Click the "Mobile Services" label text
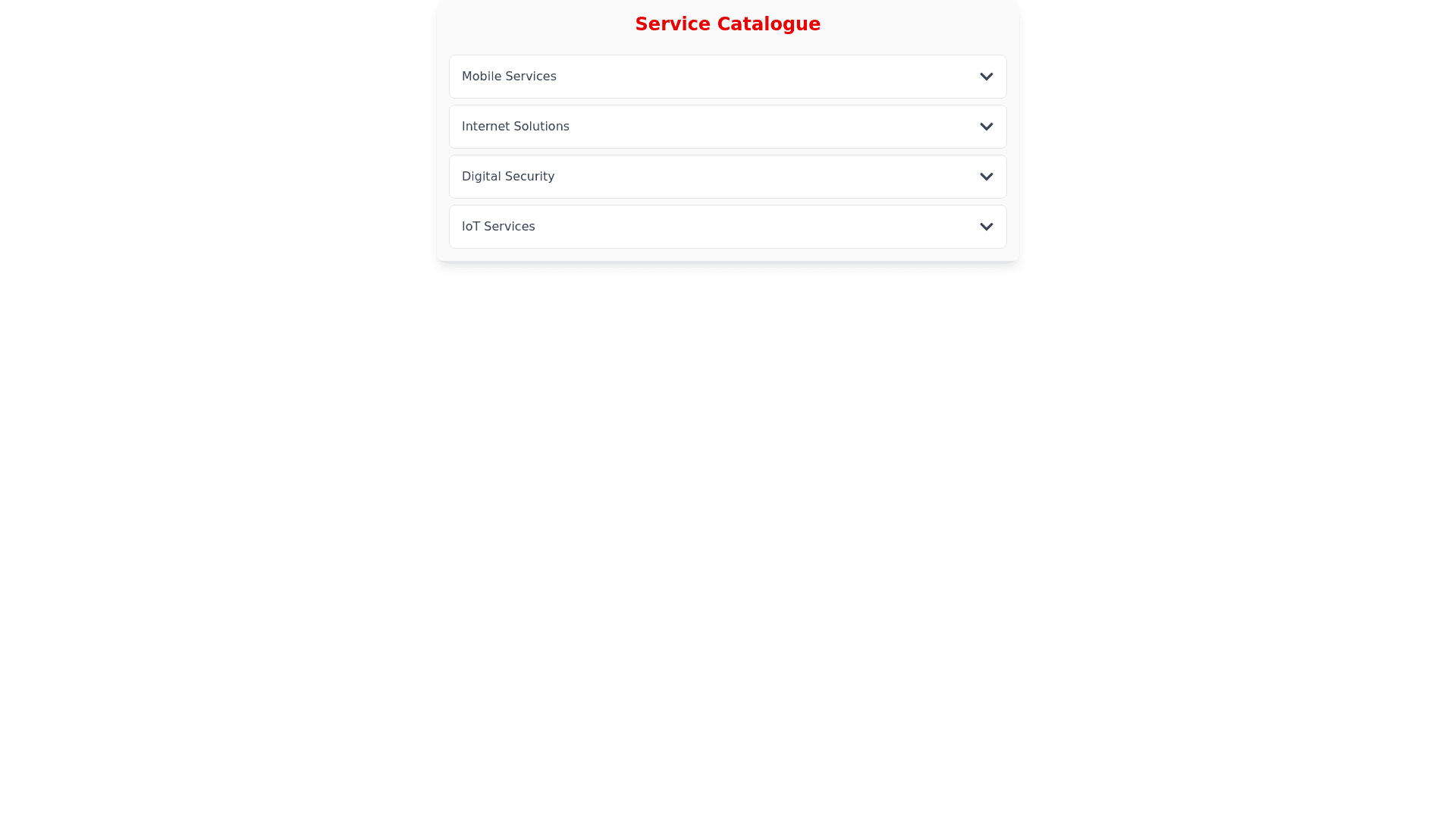1456x819 pixels. [x=509, y=77]
